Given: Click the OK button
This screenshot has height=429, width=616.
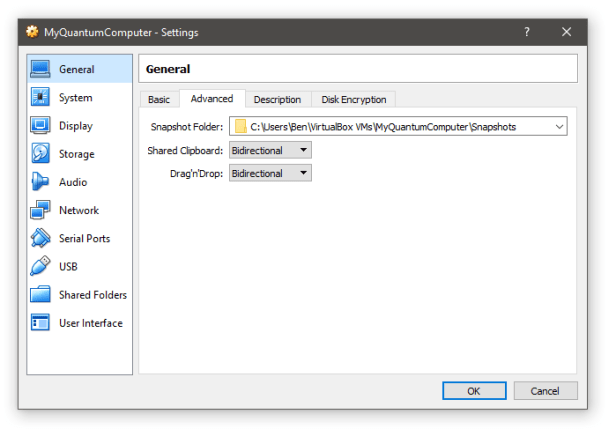Looking at the screenshot, I should [x=474, y=391].
